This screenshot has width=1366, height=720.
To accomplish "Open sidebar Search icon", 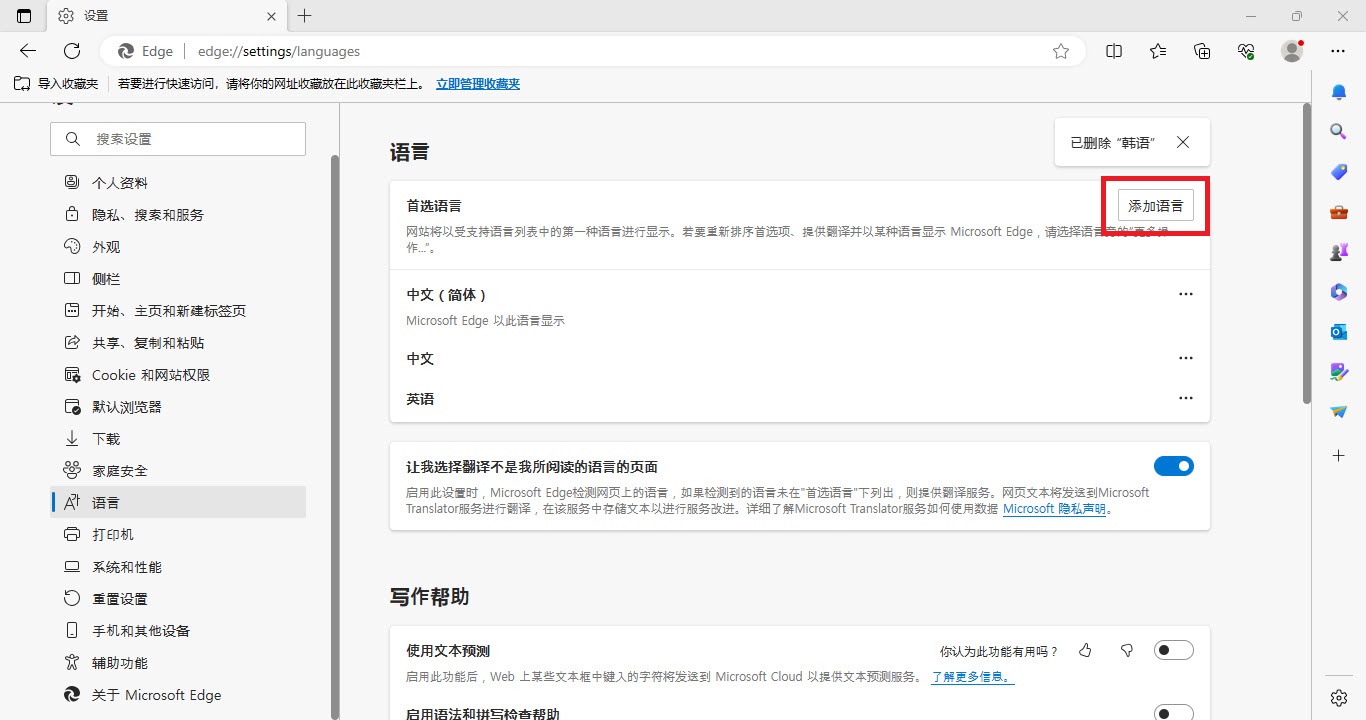I will pos(1339,132).
